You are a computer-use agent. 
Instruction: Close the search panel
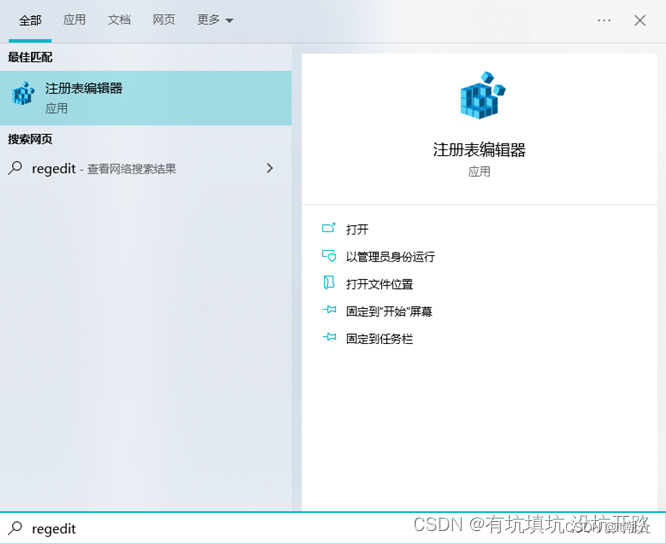pyautogui.click(x=640, y=20)
